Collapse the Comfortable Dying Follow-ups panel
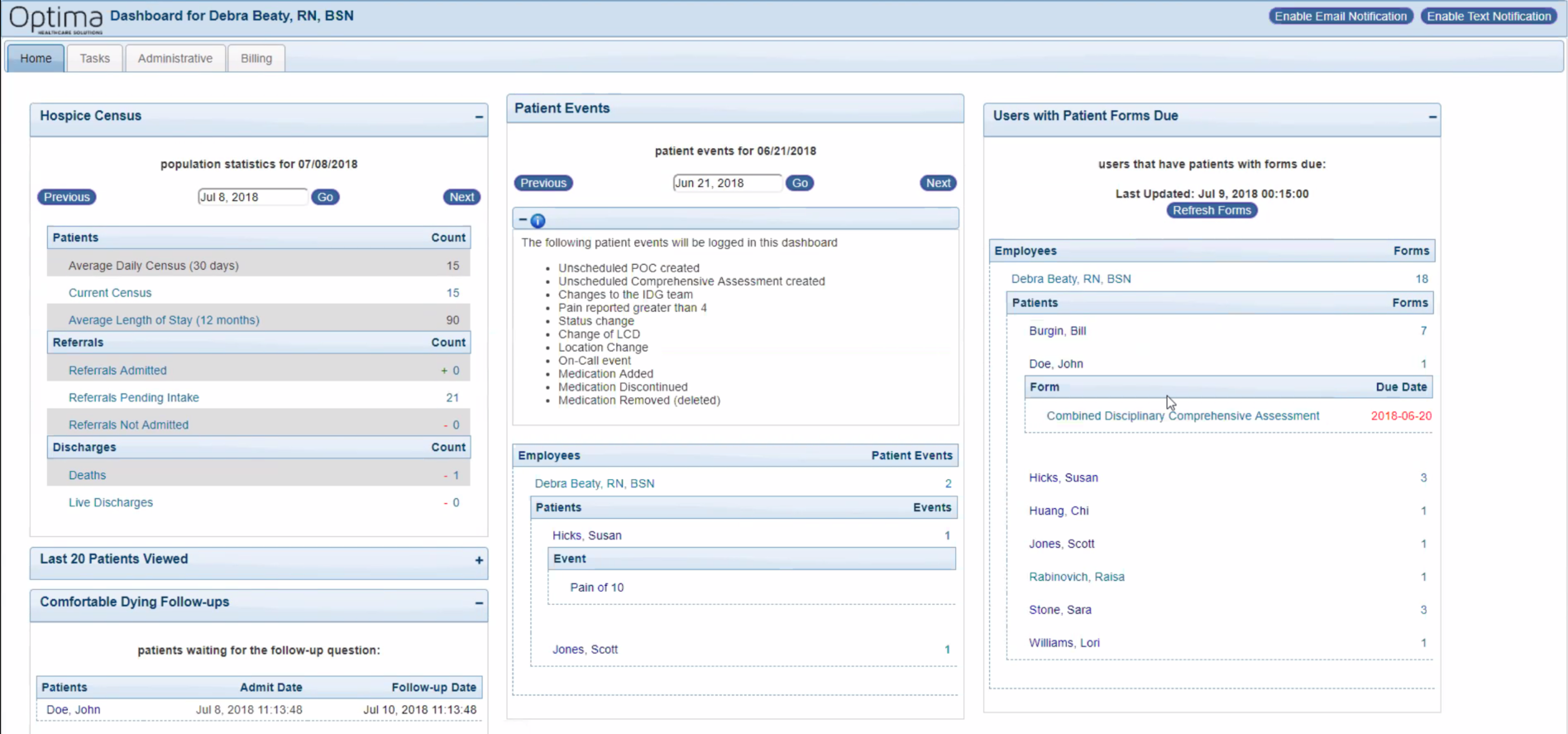The image size is (1568, 734). (479, 603)
